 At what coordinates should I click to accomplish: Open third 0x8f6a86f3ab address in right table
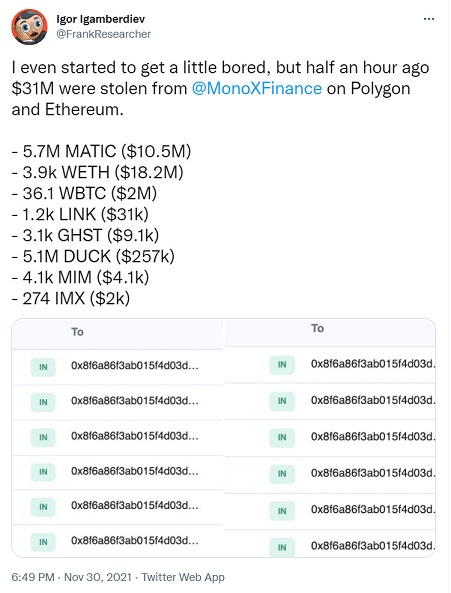[x=373, y=436]
